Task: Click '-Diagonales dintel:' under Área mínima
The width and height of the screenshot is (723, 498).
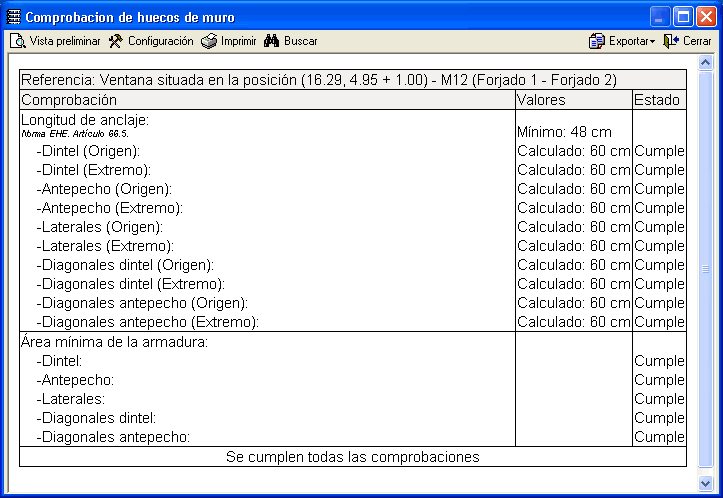Action: tap(96, 418)
